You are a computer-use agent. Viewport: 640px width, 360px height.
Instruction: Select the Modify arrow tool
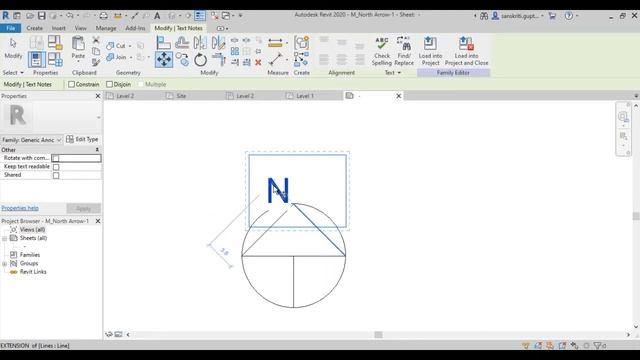click(x=13, y=48)
